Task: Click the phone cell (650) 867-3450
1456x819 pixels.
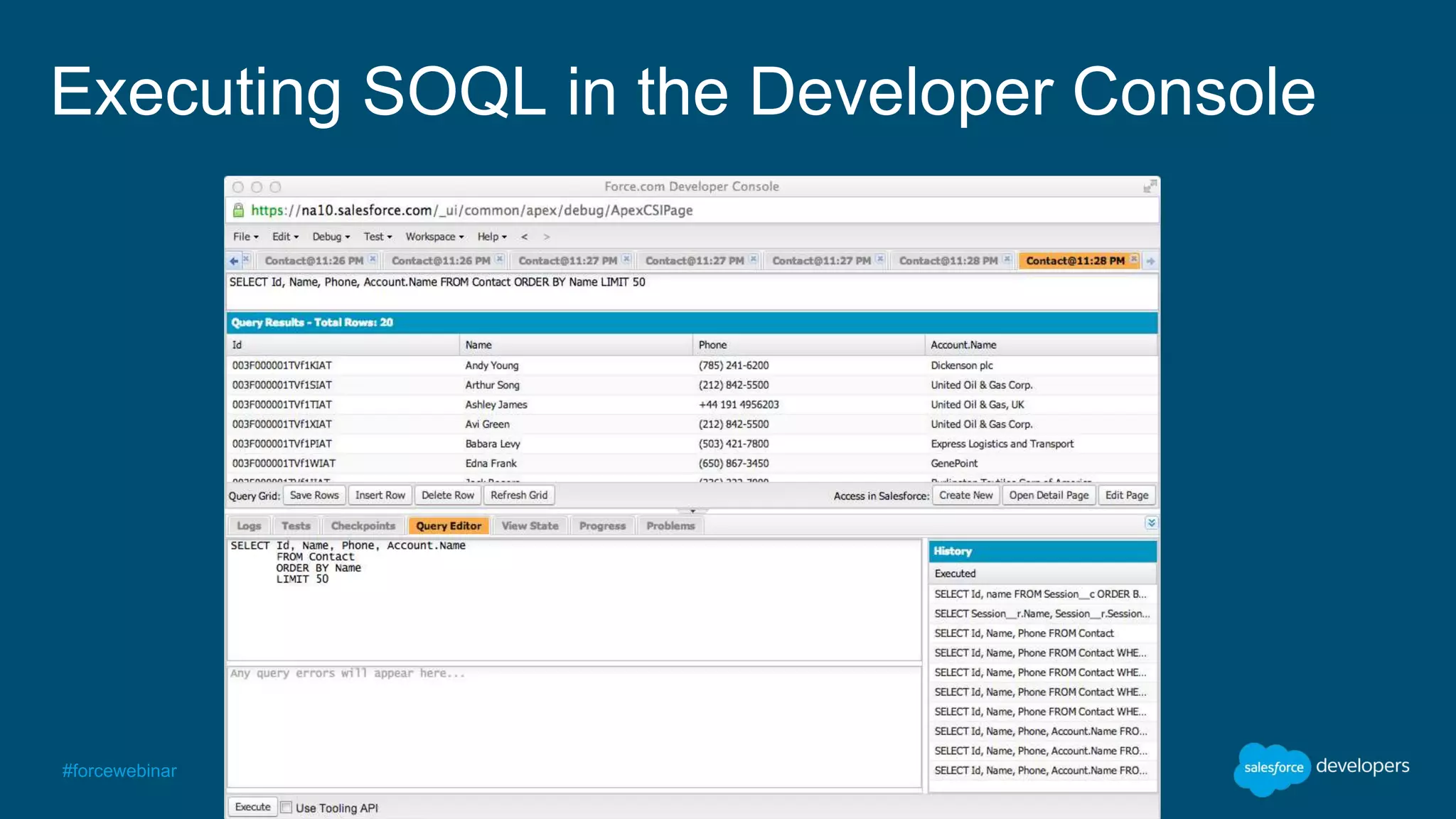Action: 733,464
